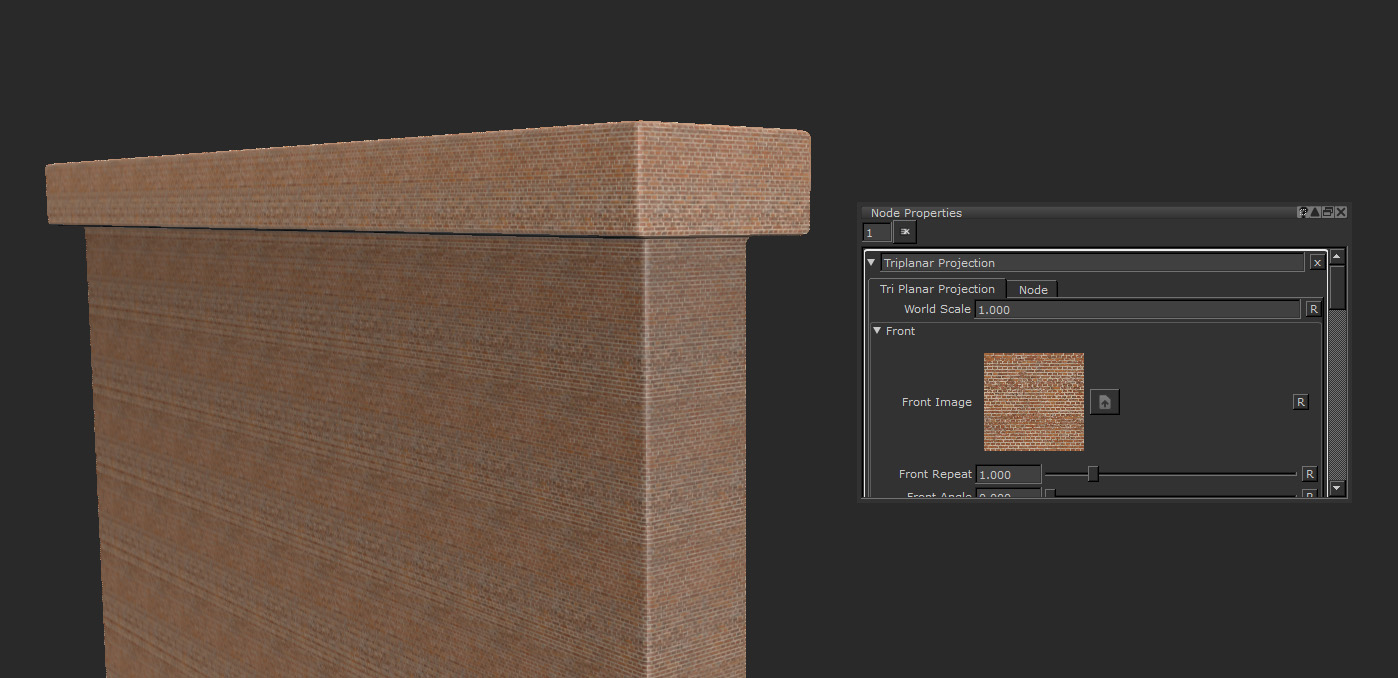The image size is (1398, 678).
Task: Reset the Front Image with its R button
Action: [x=1300, y=402]
